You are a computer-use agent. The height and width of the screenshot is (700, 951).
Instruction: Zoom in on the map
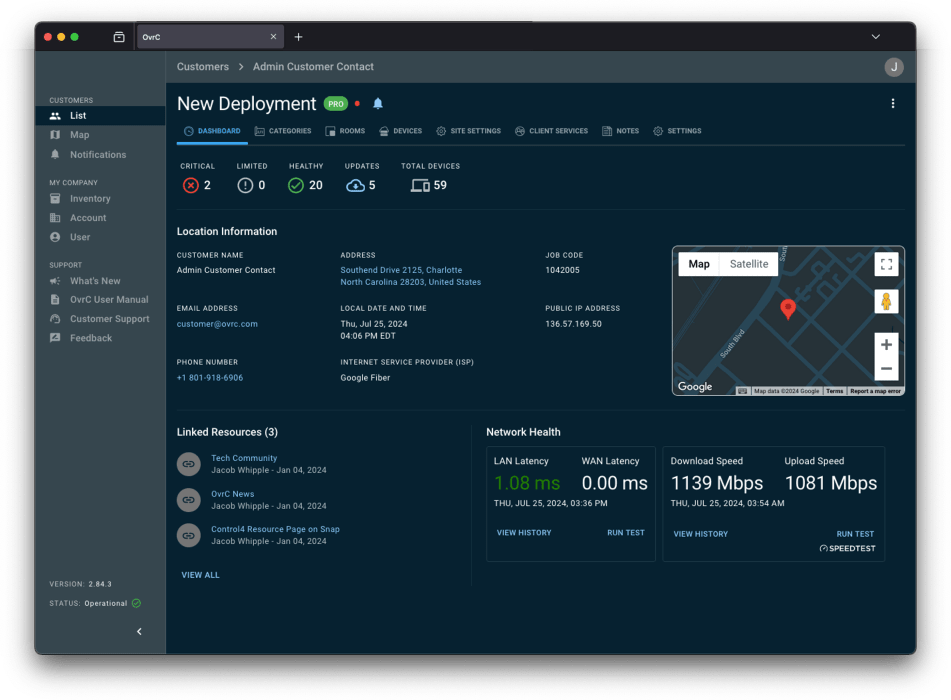(885, 344)
